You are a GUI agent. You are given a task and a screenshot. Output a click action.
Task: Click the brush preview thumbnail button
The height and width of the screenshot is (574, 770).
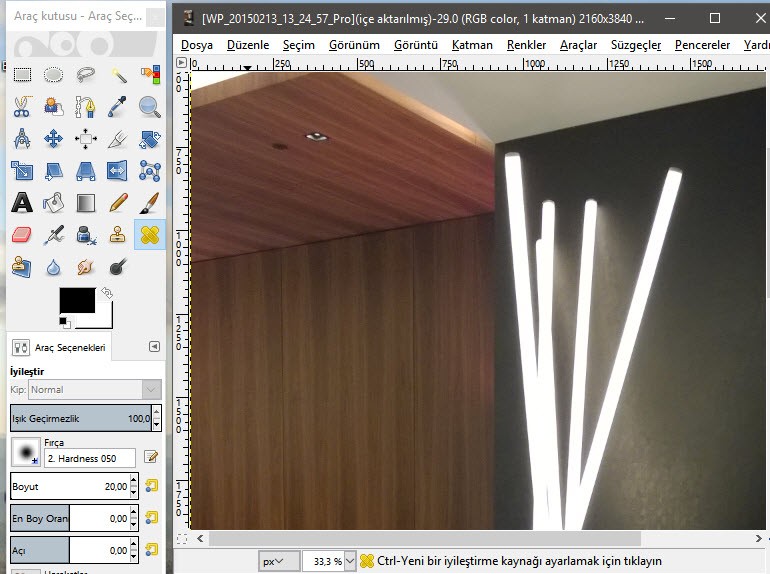coord(25,455)
